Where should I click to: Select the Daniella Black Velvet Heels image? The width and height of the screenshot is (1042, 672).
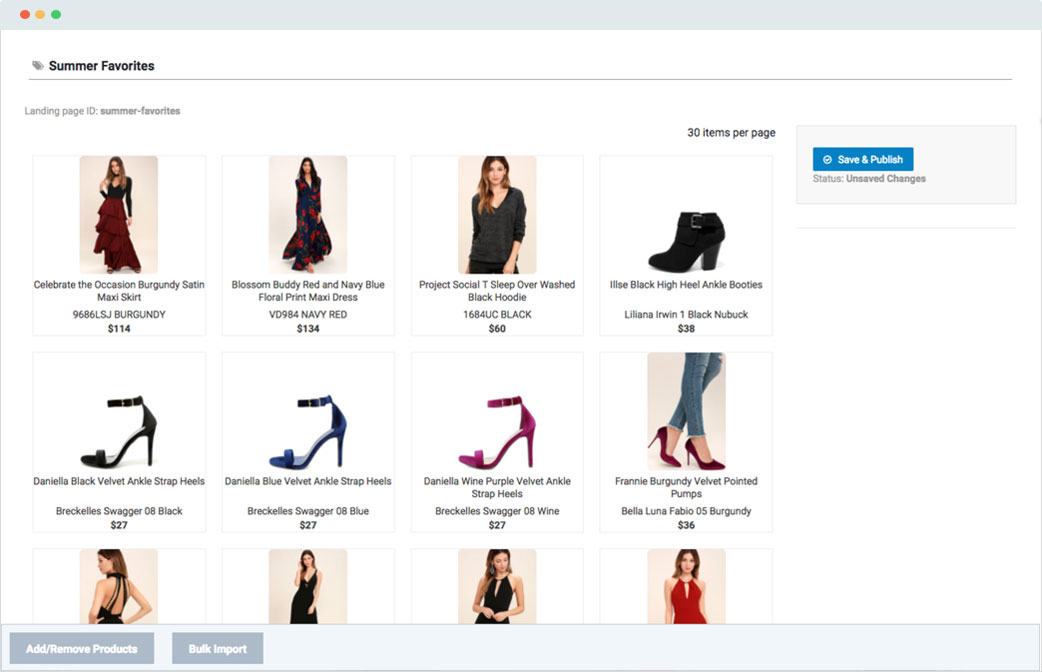(x=119, y=431)
